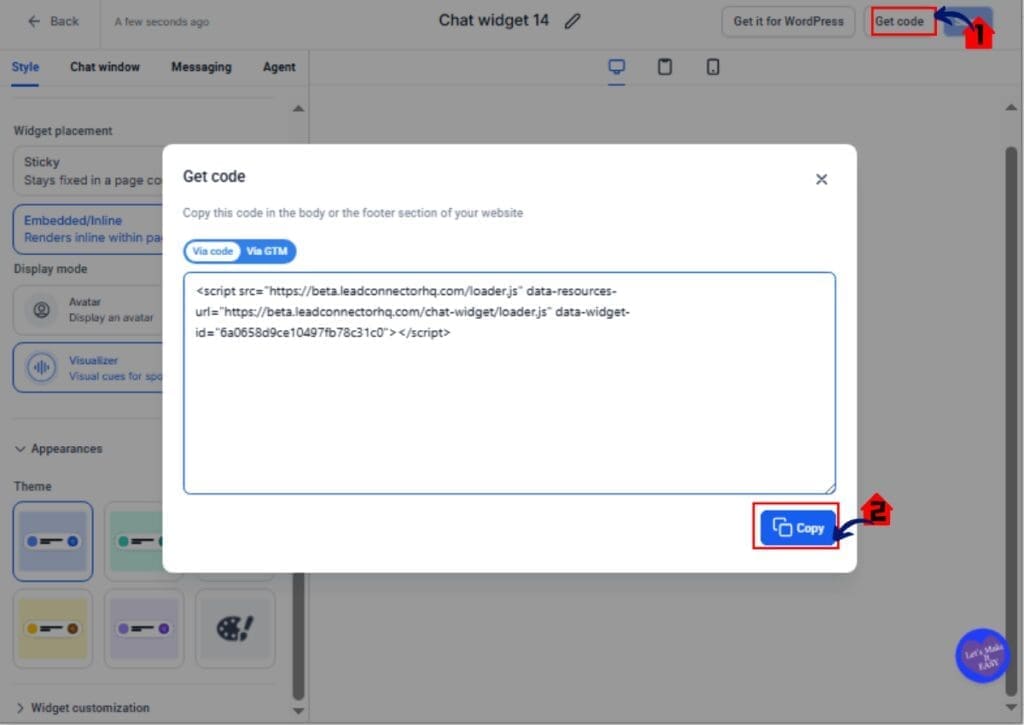Open the Agent tab
The width and height of the screenshot is (1024, 725).
tap(279, 67)
